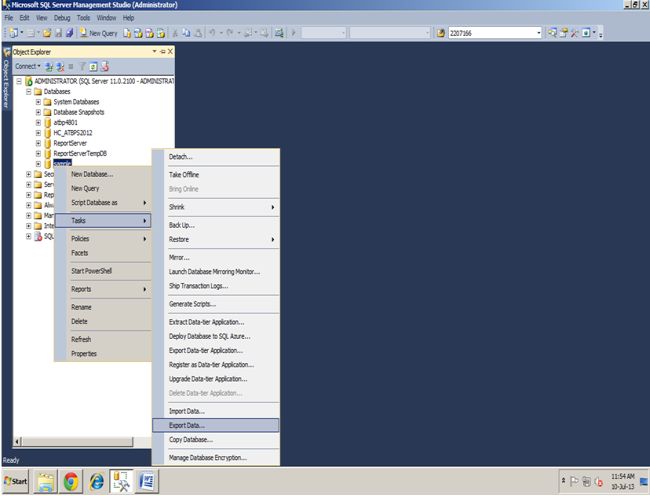Screen dimensions: 650x496
Task: Open the Debug menu
Action: click(62, 18)
